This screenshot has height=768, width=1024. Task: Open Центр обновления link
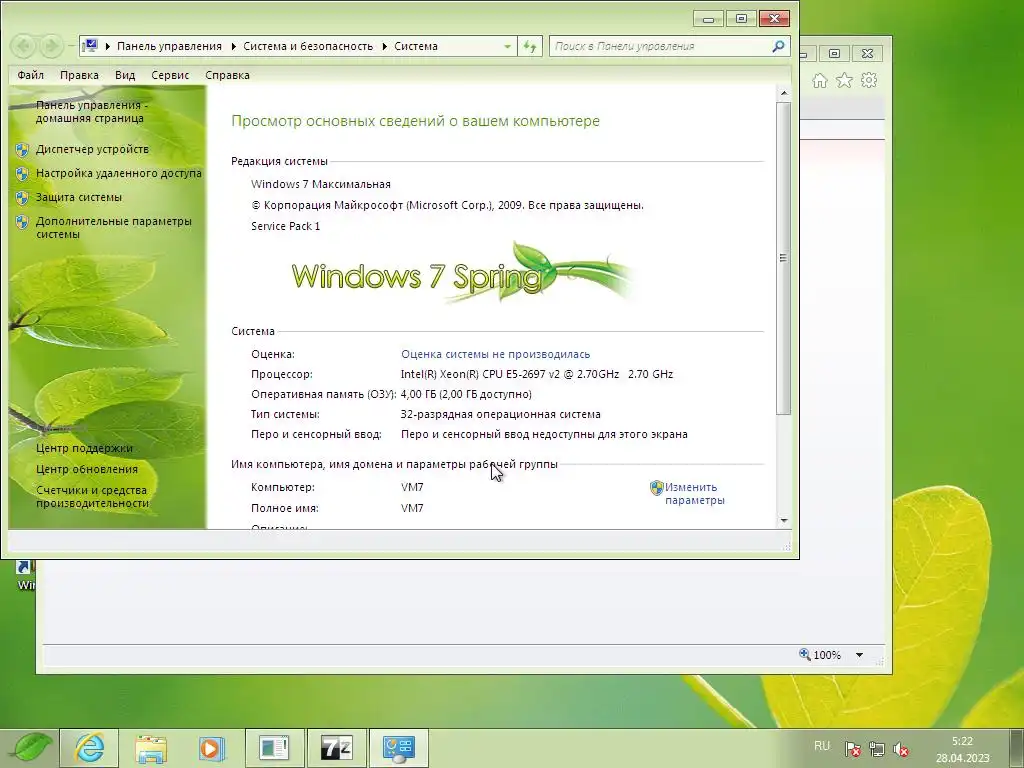click(87, 470)
